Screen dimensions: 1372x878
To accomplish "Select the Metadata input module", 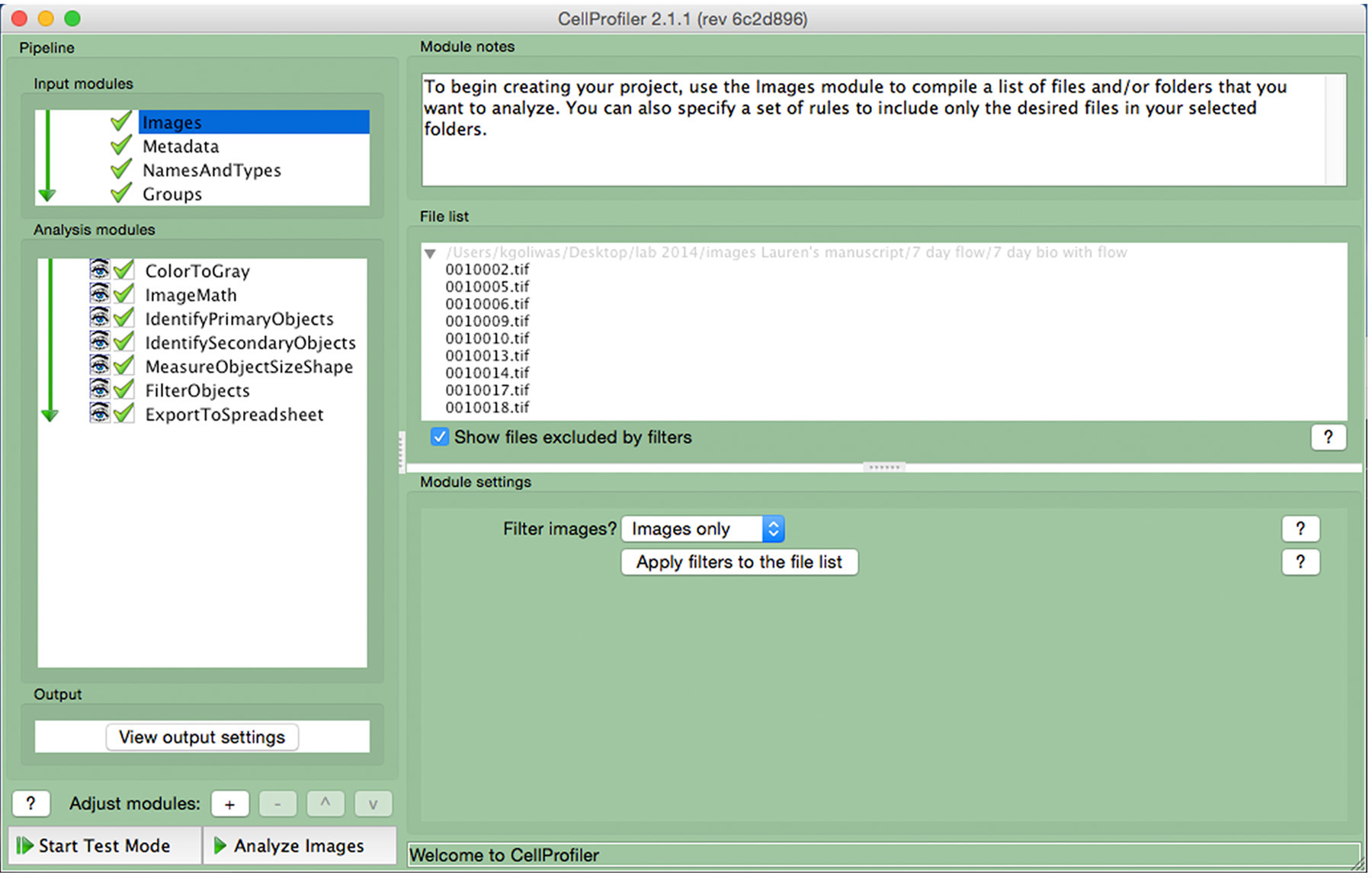I will point(181,146).
